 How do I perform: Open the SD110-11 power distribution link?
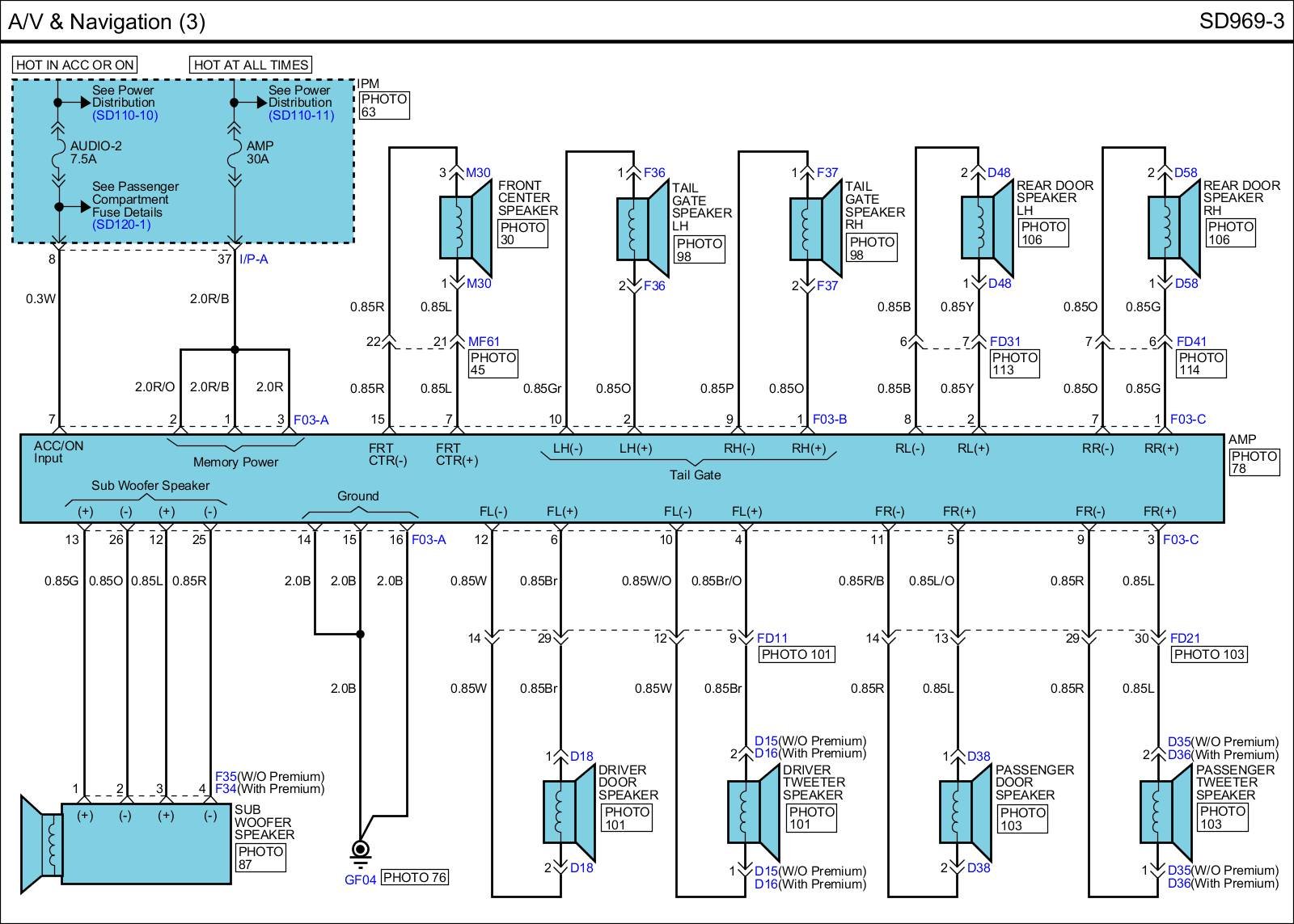click(x=301, y=116)
